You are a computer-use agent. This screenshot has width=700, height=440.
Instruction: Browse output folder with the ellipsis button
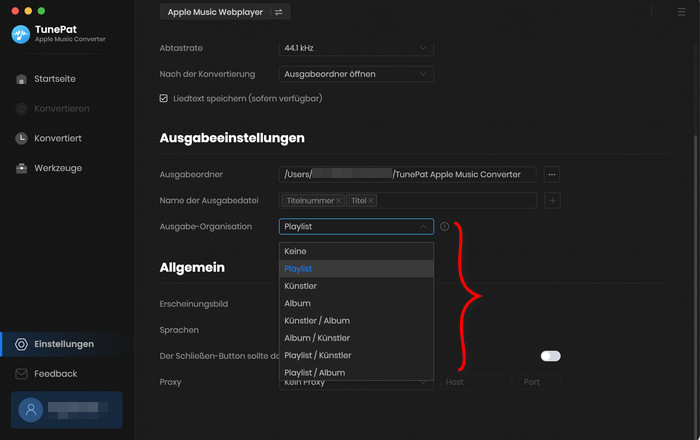coord(552,174)
